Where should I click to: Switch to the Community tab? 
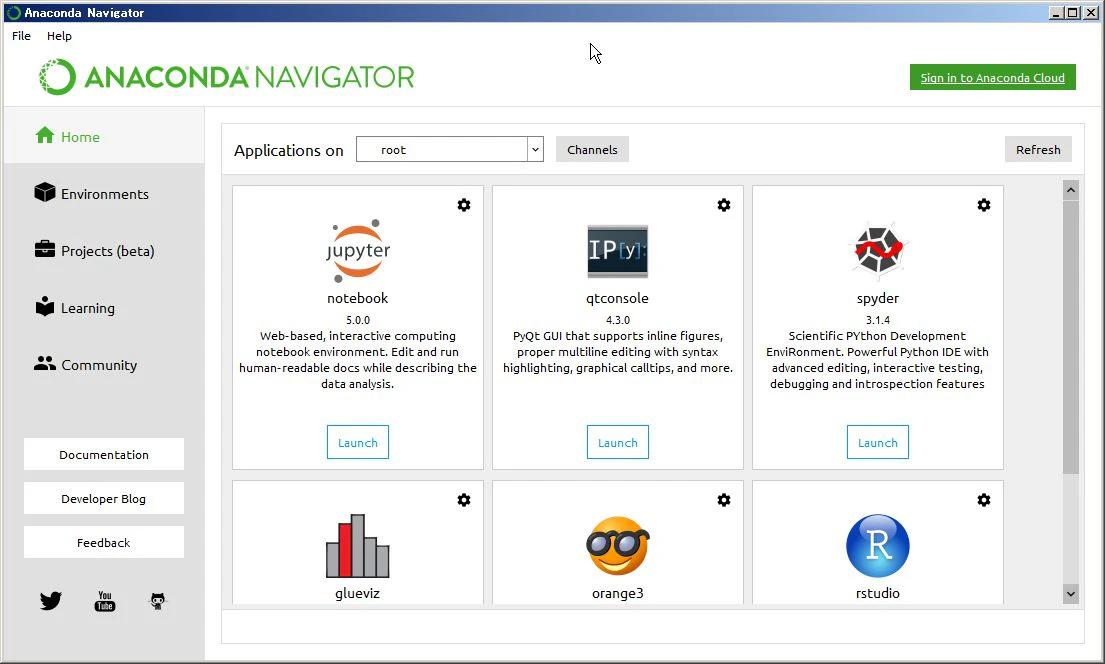tap(104, 364)
